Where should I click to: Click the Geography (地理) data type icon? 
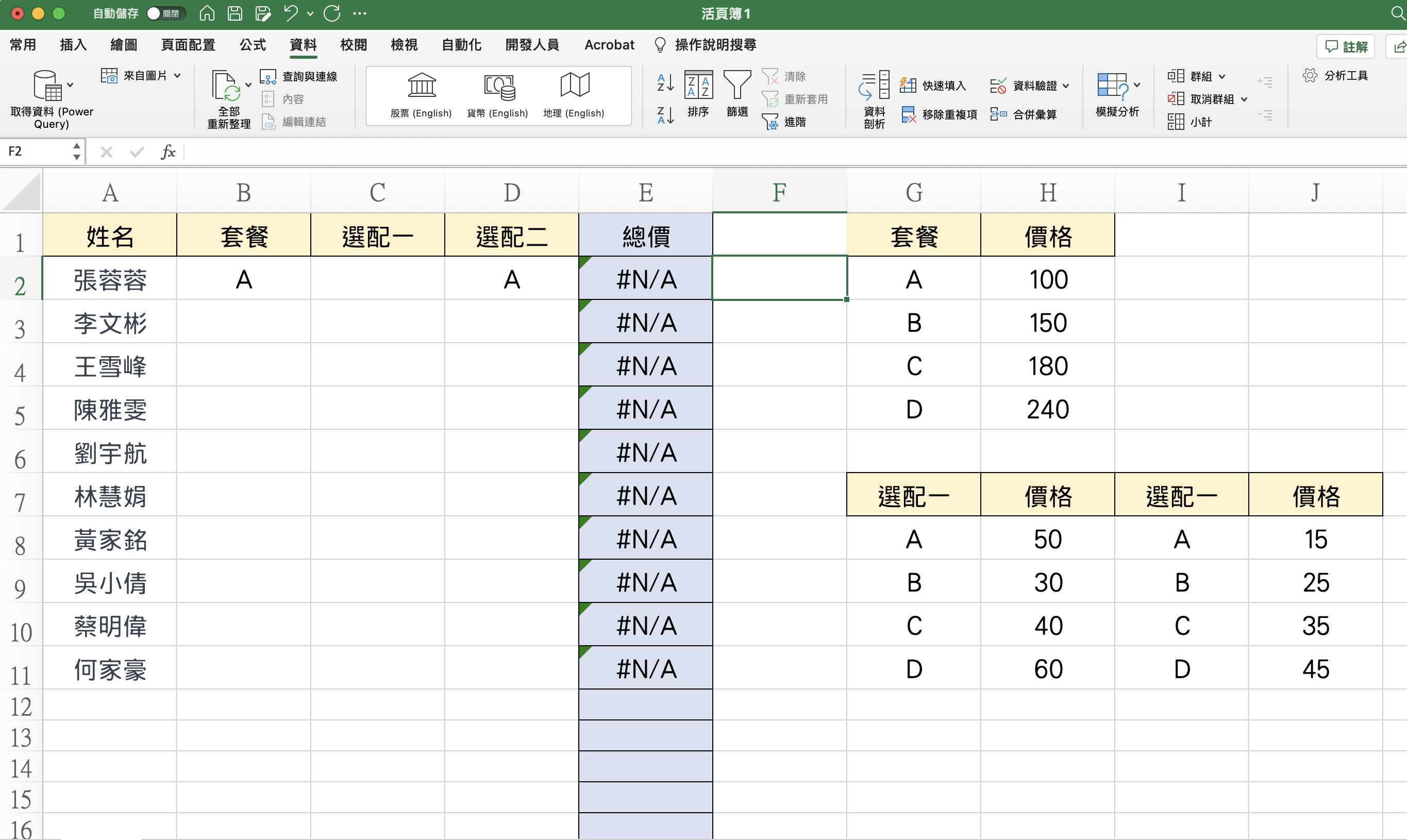coord(574,86)
